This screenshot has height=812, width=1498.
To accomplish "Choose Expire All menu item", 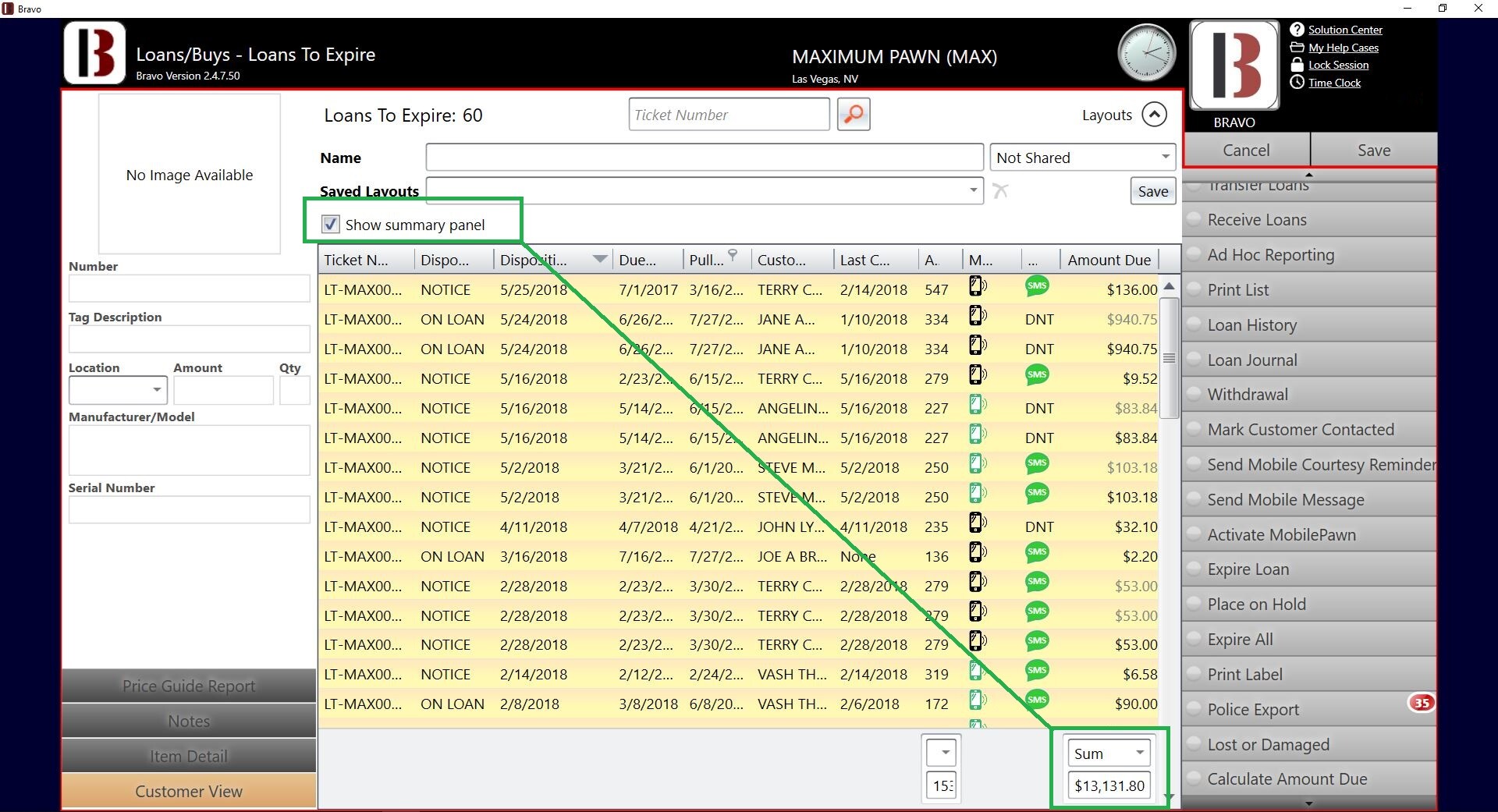I will coord(1310,639).
